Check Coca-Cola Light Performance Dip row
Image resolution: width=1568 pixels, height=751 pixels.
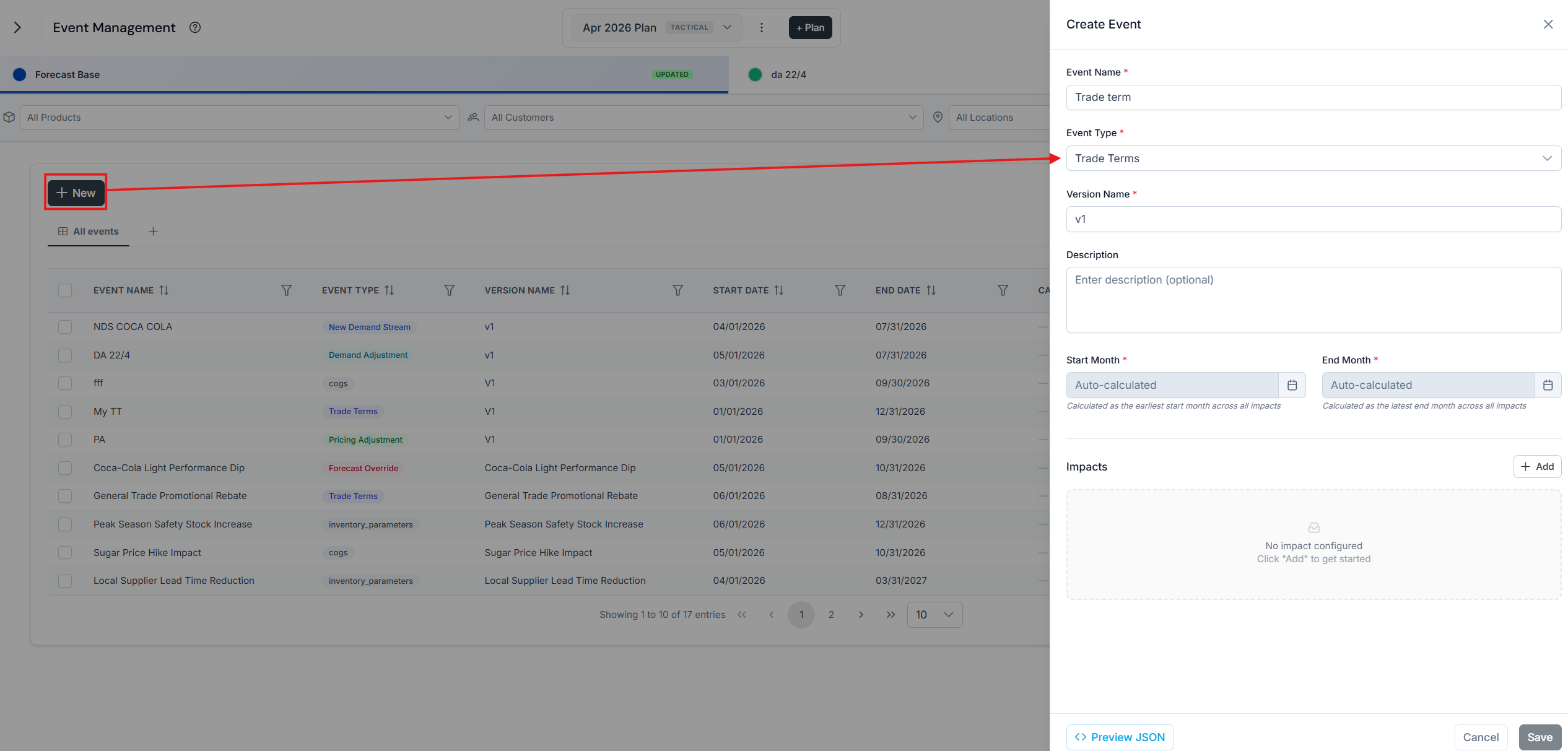point(65,468)
